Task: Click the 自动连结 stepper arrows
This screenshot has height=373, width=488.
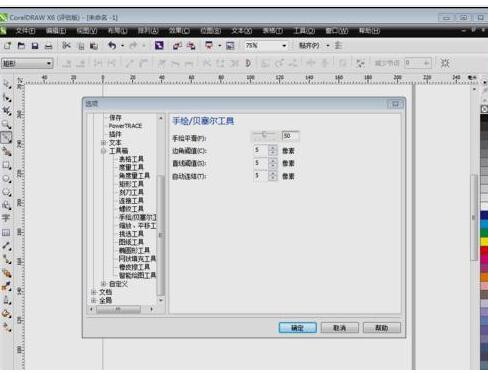Action: pyautogui.click(x=273, y=176)
